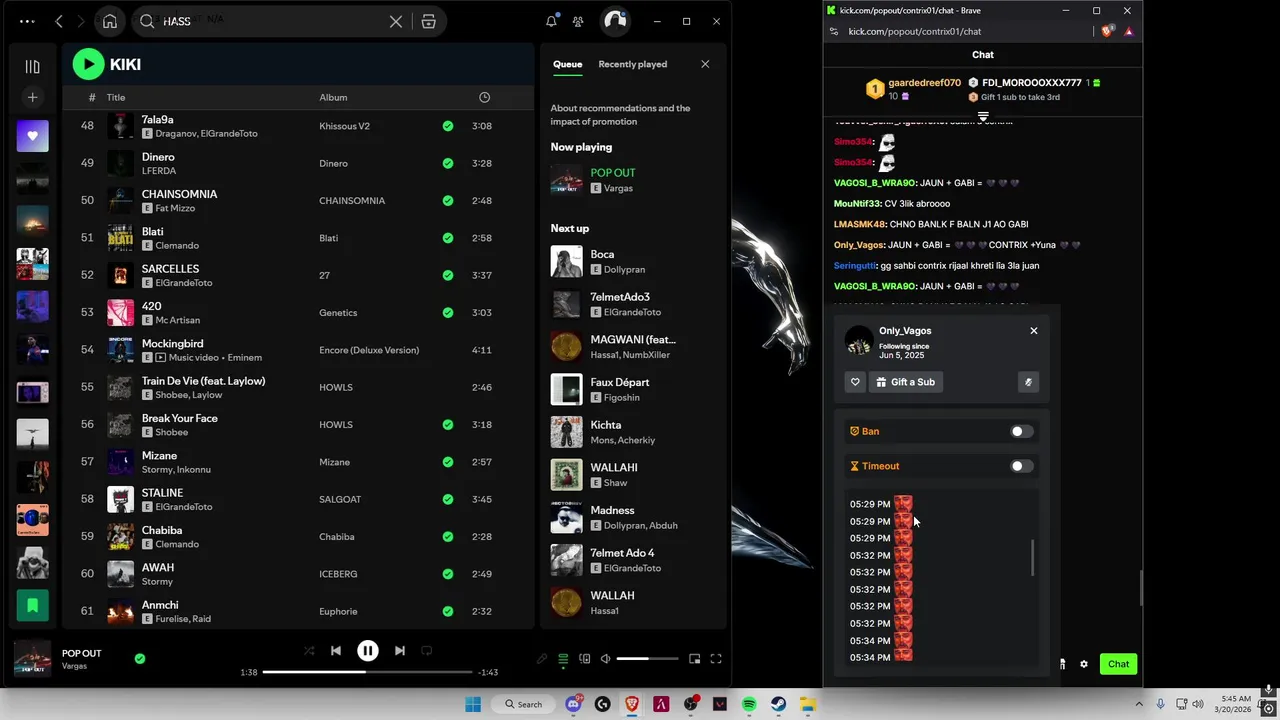The height and width of the screenshot is (720, 1280).
Task: Click the Brave Rewards triangle icon
Action: [1128, 32]
